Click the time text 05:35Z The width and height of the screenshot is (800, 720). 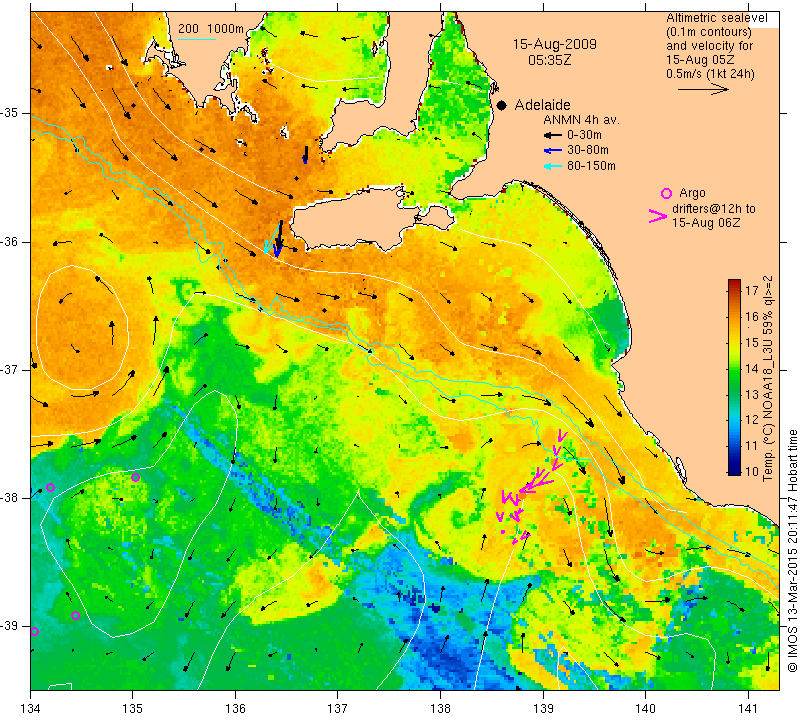[x=549, y=60]
